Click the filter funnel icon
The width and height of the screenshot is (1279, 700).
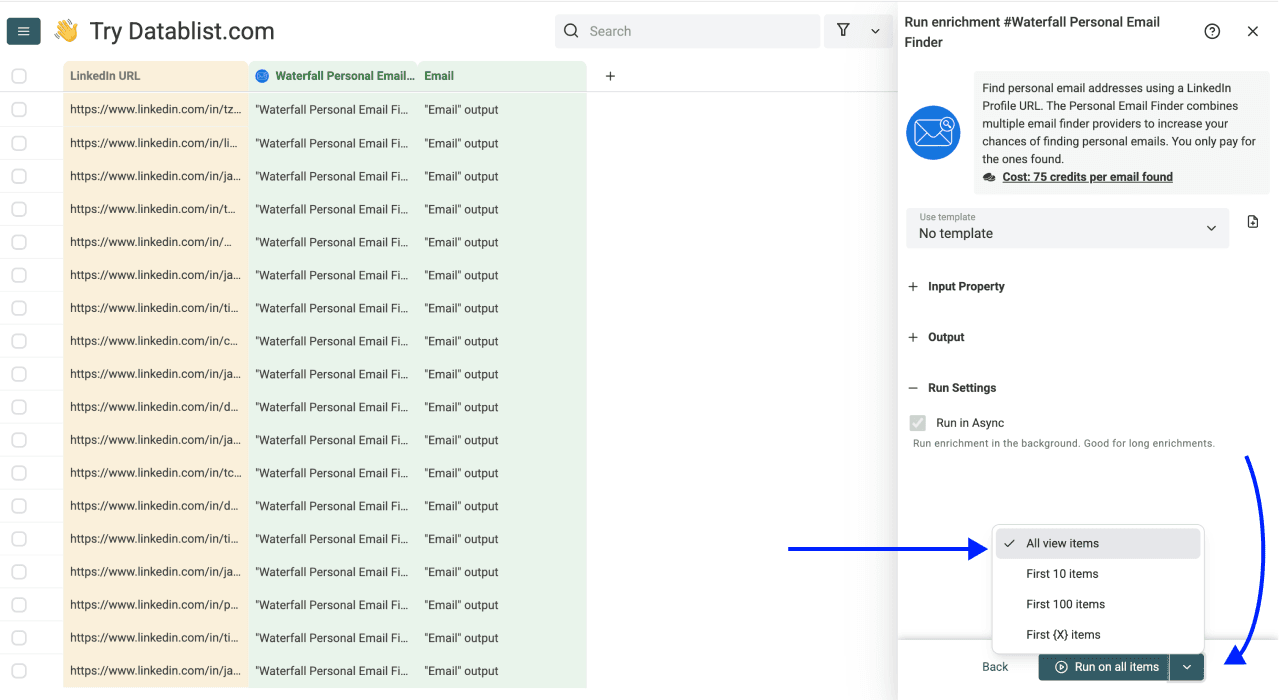click(x=843, y=31)
